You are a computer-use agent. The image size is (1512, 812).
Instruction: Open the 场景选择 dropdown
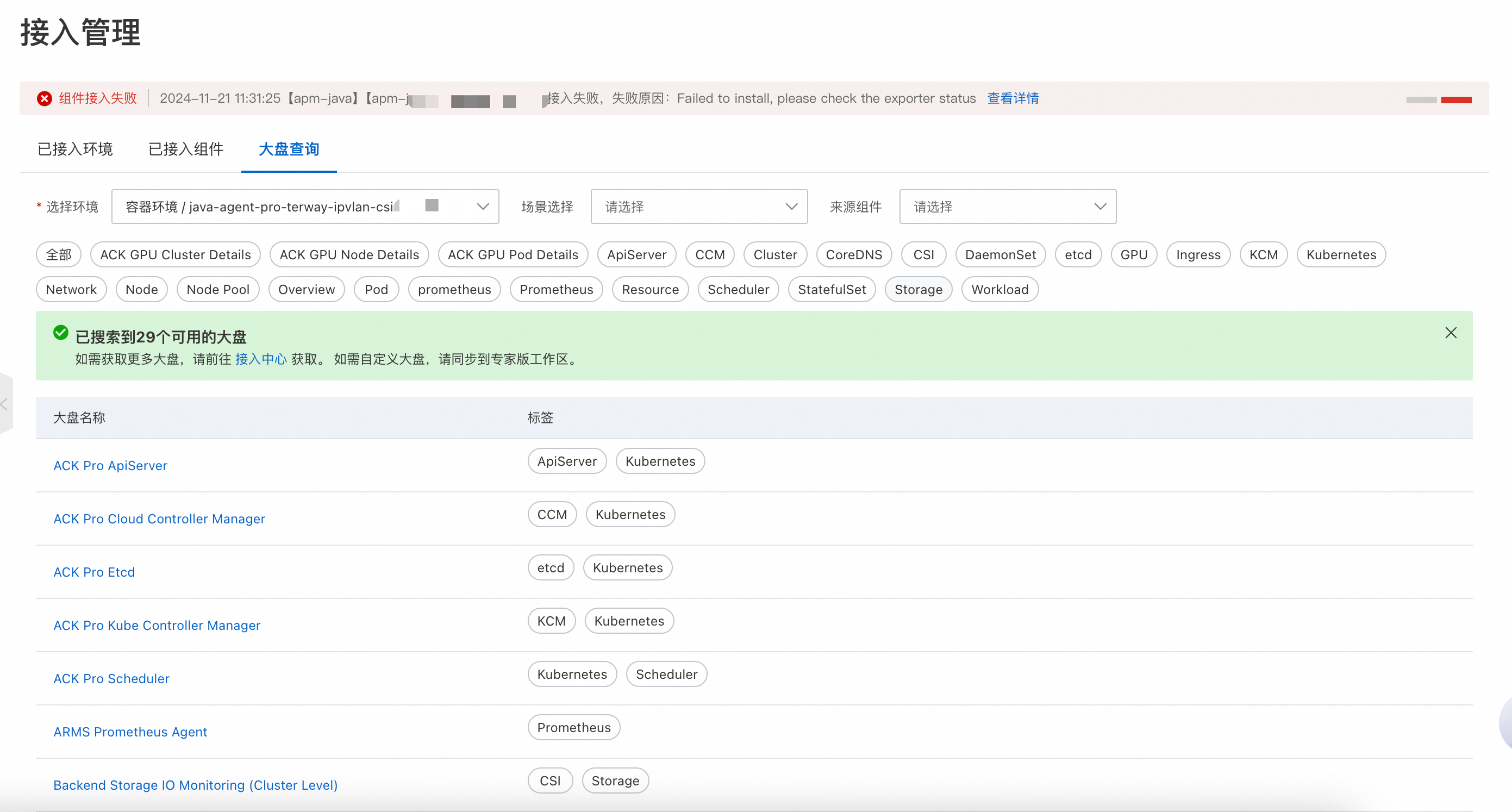click(699, 207)
